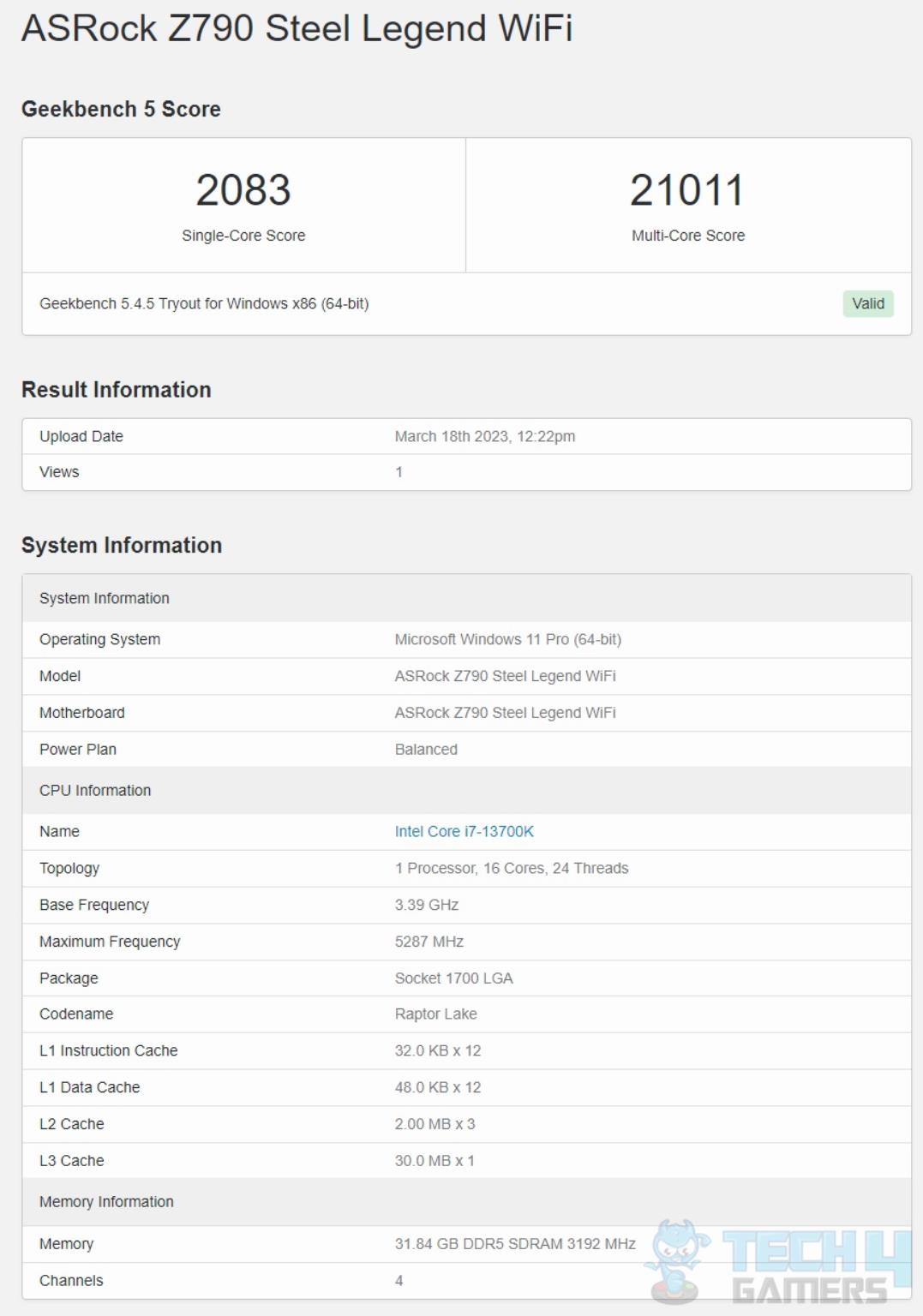Click the "Topology" row label
Screen dimensions: 923x1316
click(x=69, y=868)
